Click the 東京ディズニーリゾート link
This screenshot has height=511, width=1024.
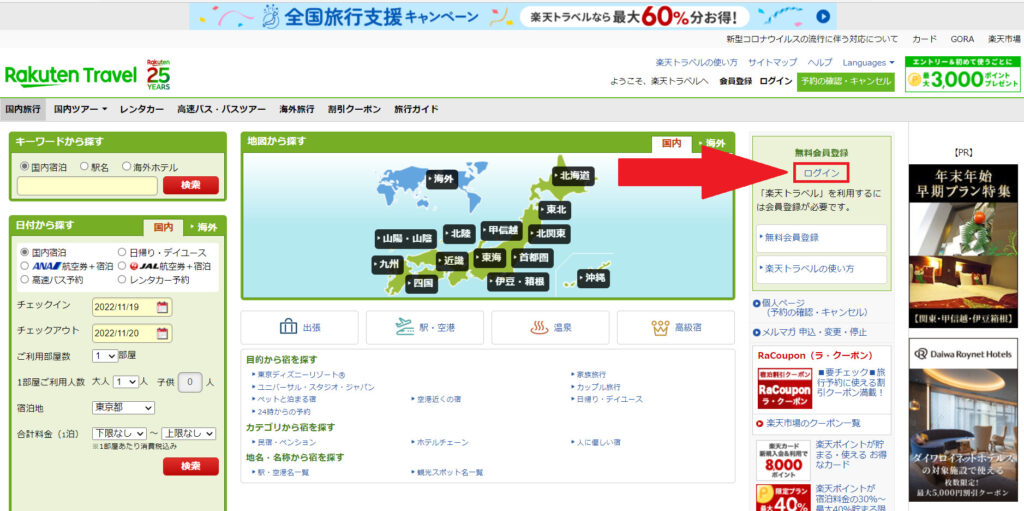(x=300, y=374)
